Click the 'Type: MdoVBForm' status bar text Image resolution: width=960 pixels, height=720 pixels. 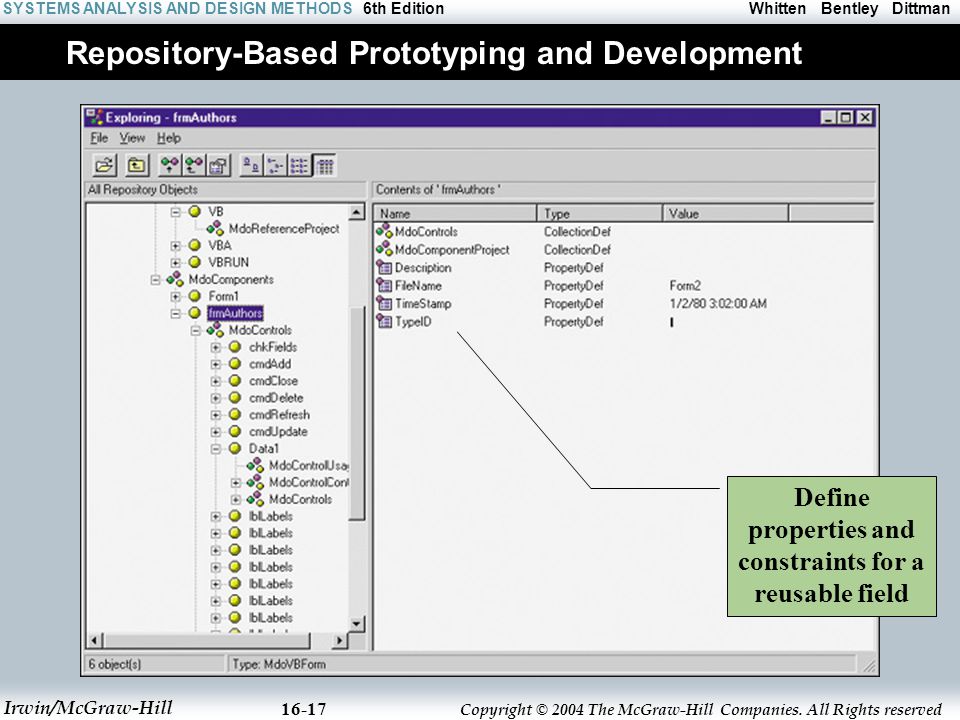coord(279,664)
